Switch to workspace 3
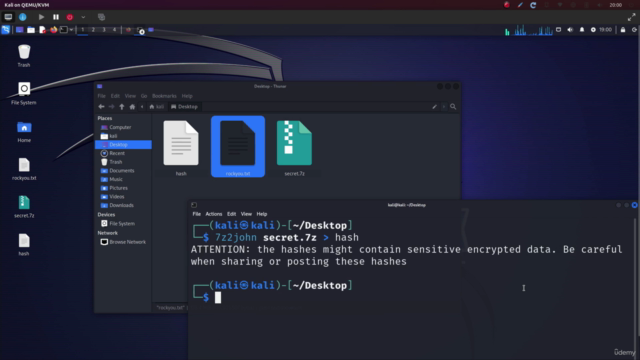The width and height of the screenshot is (640, 360). 104,30
